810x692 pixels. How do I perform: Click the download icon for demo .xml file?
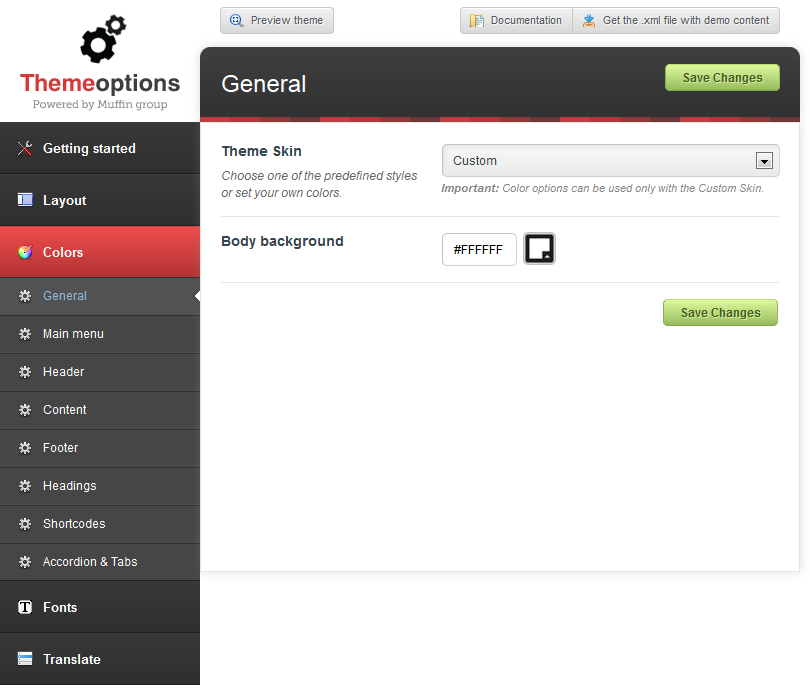pyautogui.click(x=589, y=21)
